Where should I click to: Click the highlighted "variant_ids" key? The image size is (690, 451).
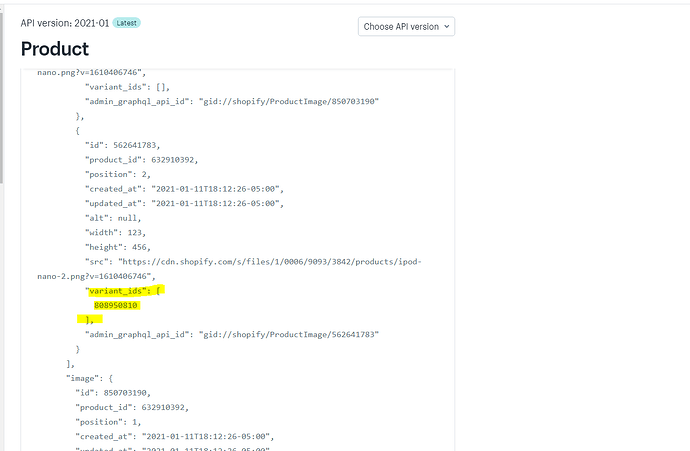pyautogui.click(x=116, y=291)
